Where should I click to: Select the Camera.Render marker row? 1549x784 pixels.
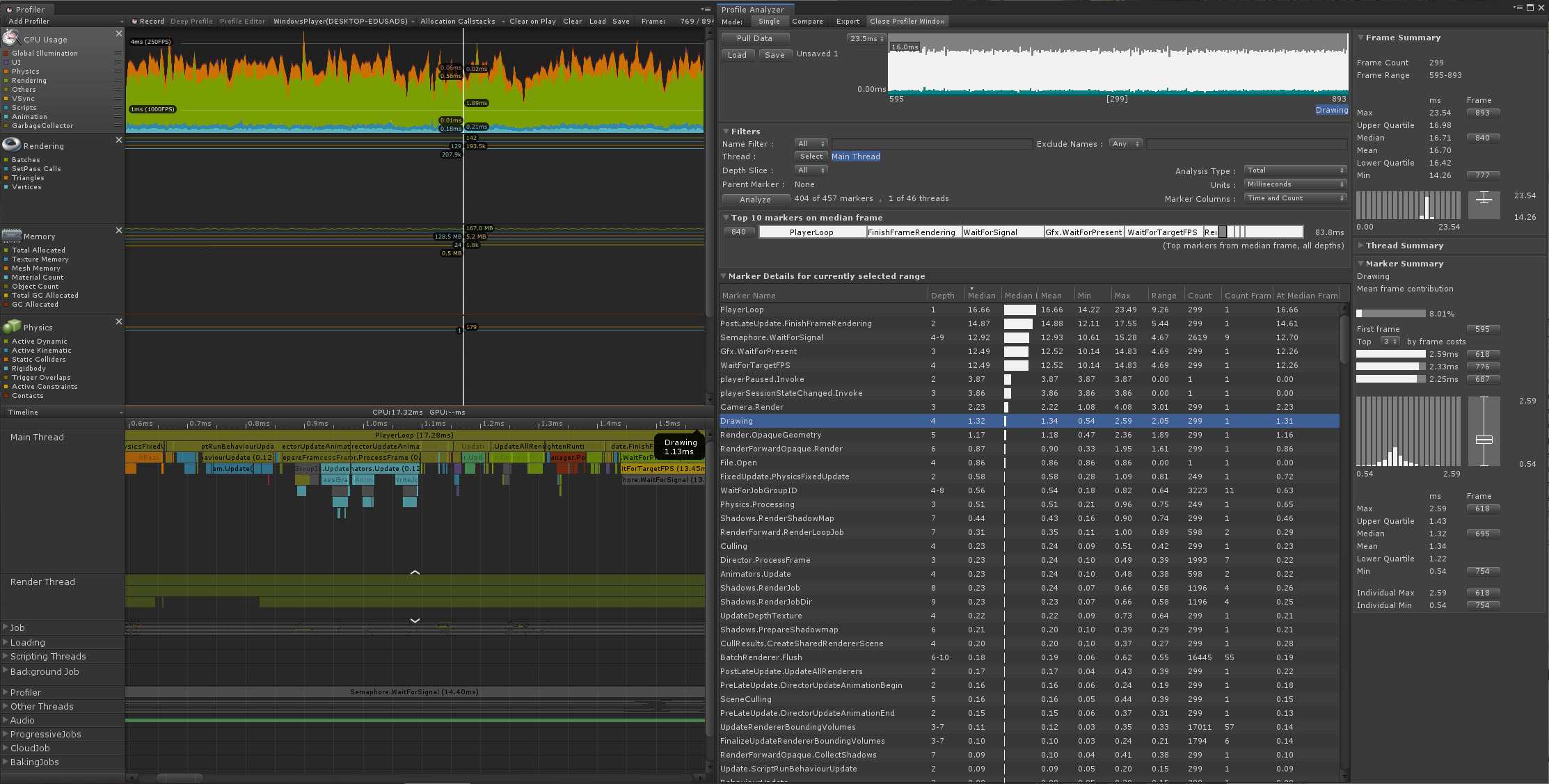click(x=1029, y=407)
